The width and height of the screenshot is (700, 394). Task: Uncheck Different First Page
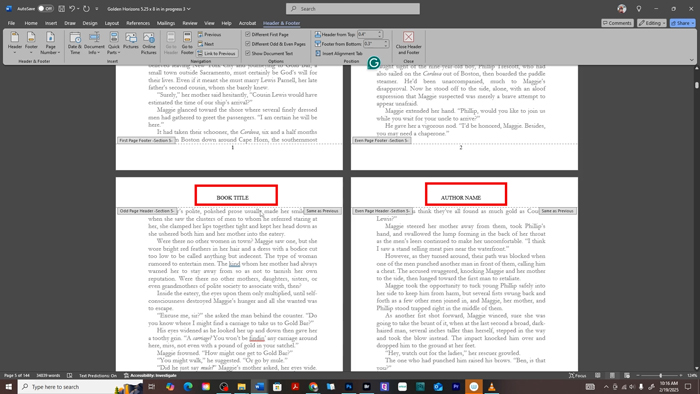(267, 34)
